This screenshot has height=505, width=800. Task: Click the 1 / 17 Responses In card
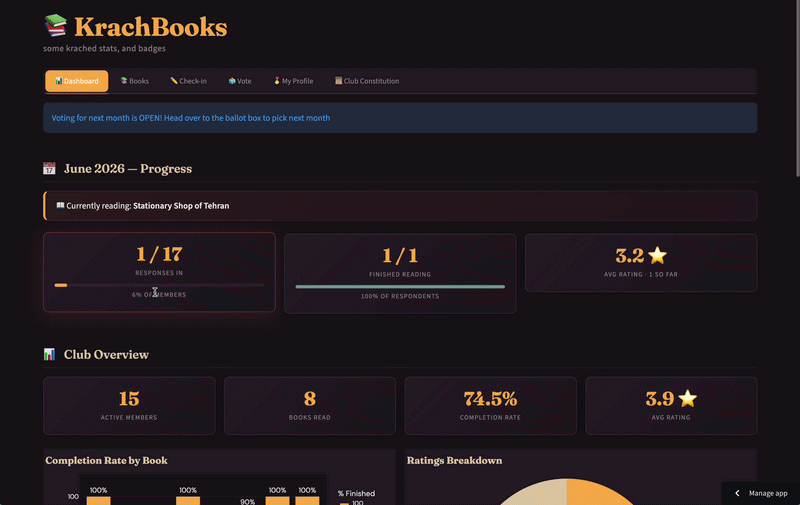point(159,272)
